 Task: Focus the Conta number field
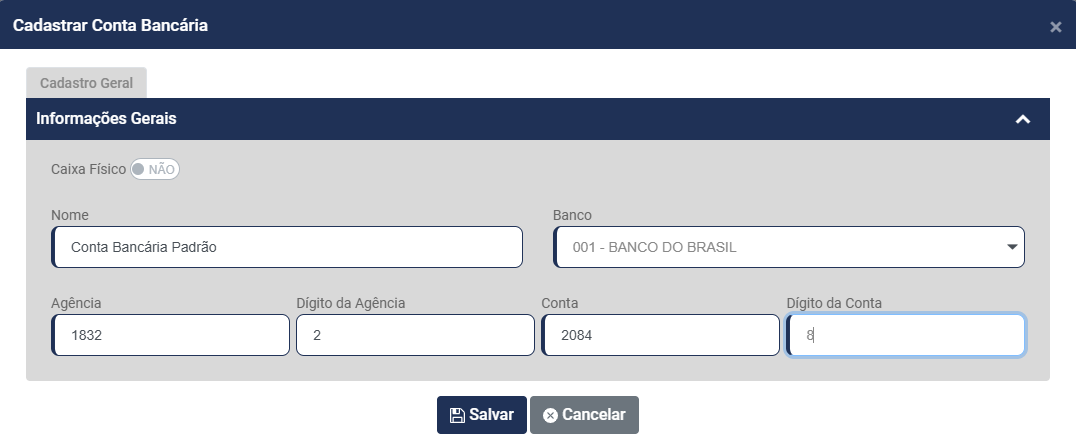pyautogui.click(x=660, y=336)
